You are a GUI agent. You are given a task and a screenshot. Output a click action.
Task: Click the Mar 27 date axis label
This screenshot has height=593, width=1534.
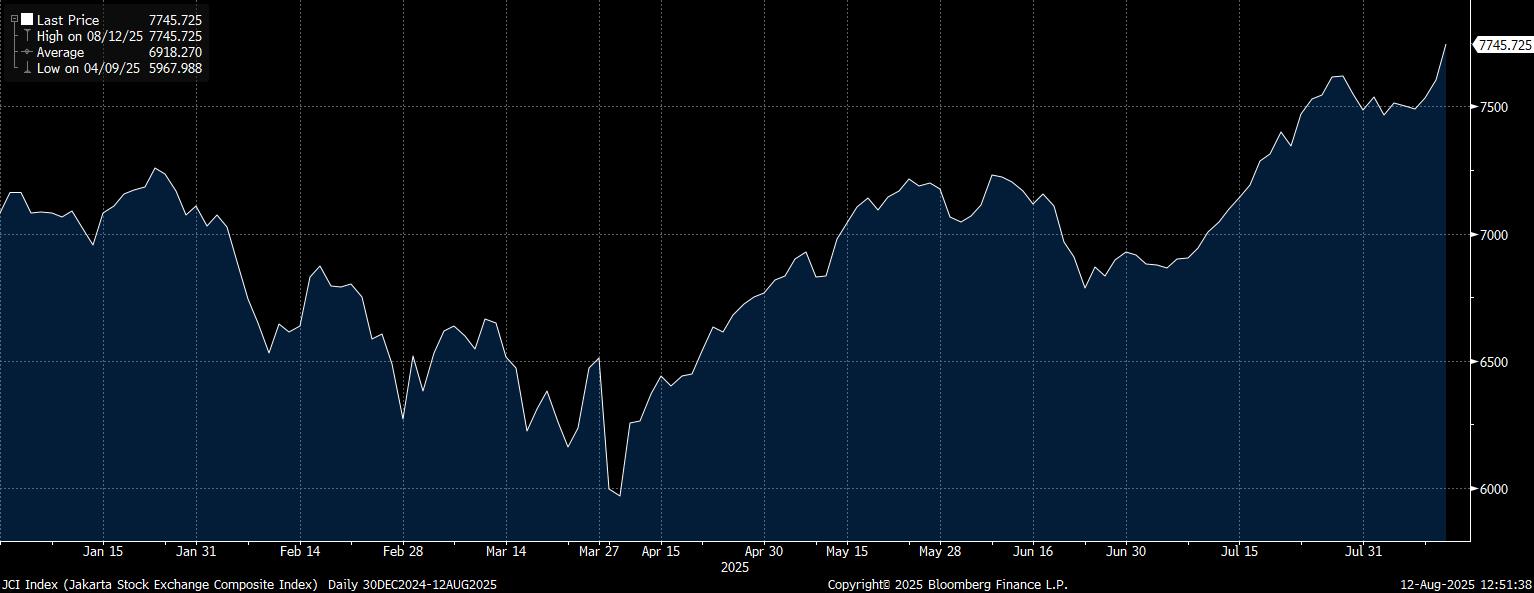(599, 551)
